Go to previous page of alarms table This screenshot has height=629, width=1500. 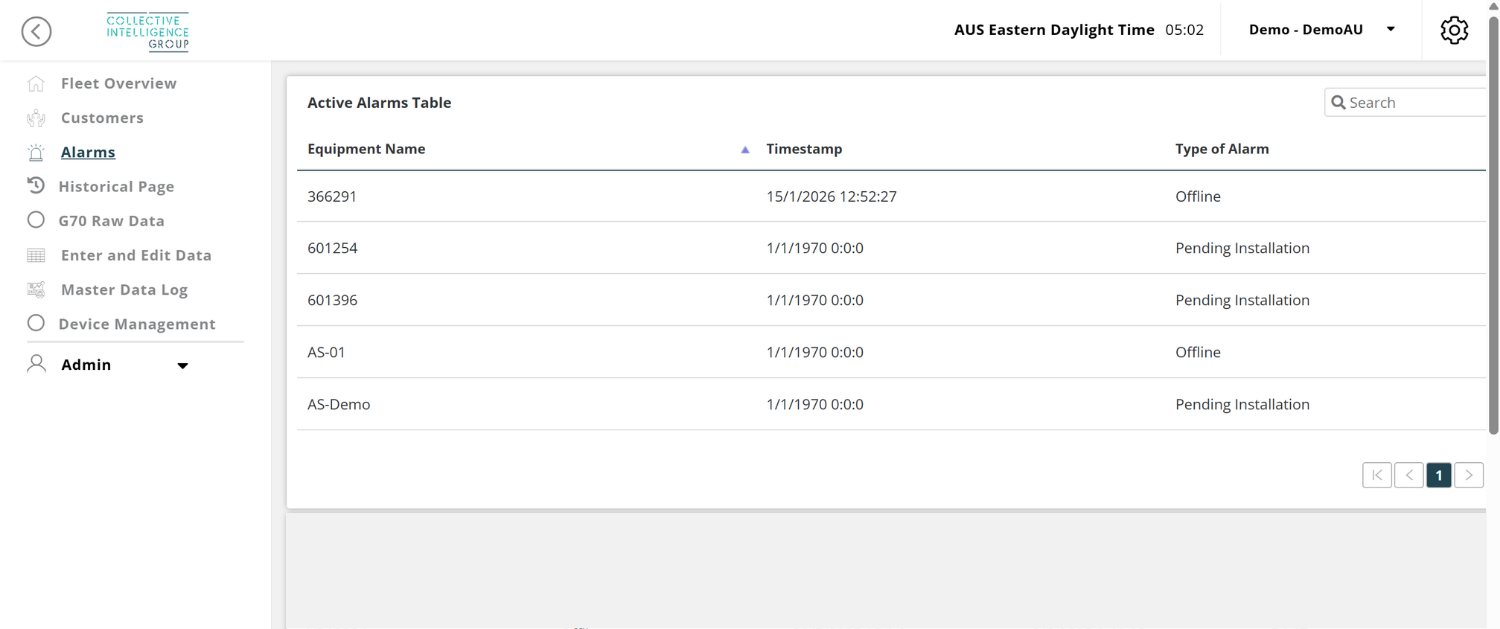[1409, 475]
